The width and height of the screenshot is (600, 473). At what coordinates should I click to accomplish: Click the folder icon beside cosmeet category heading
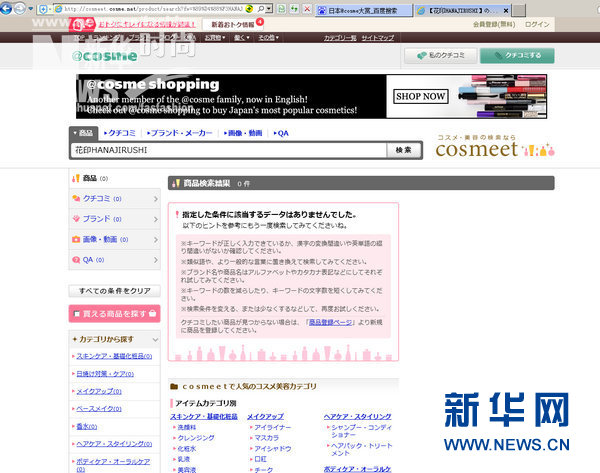pyautogui.click(x=174, y=387)
